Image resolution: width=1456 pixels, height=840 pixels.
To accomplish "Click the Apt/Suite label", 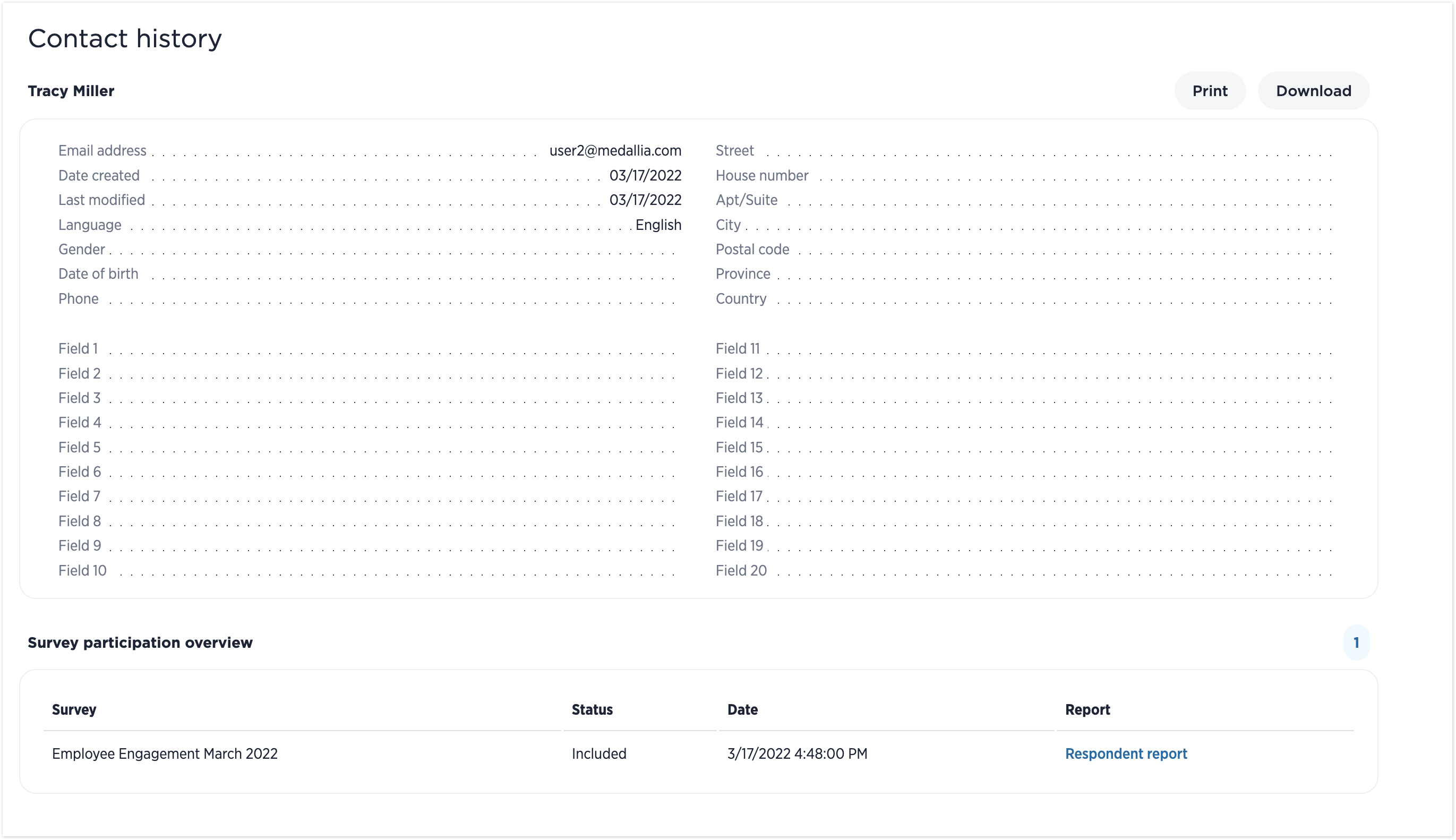I will pyautogui.click(x=747, y=200).
